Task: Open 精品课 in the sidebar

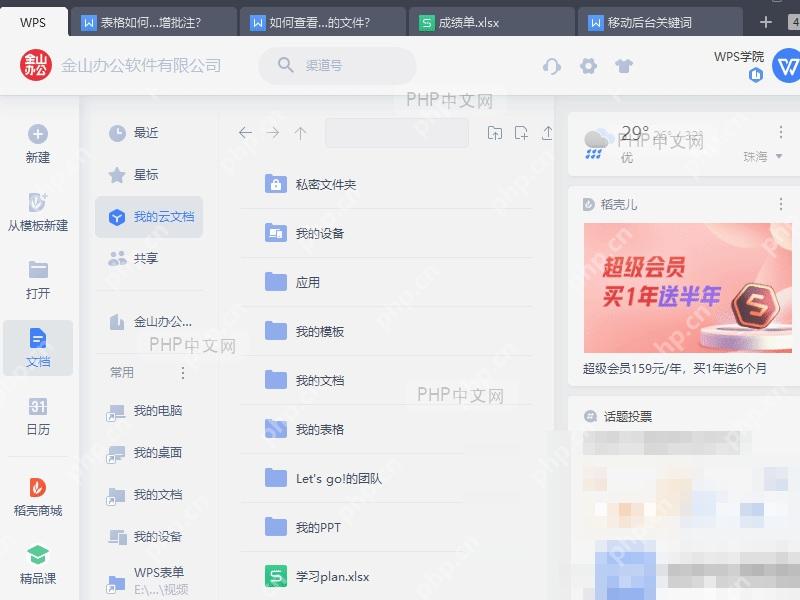Action: tap(38, 565)
